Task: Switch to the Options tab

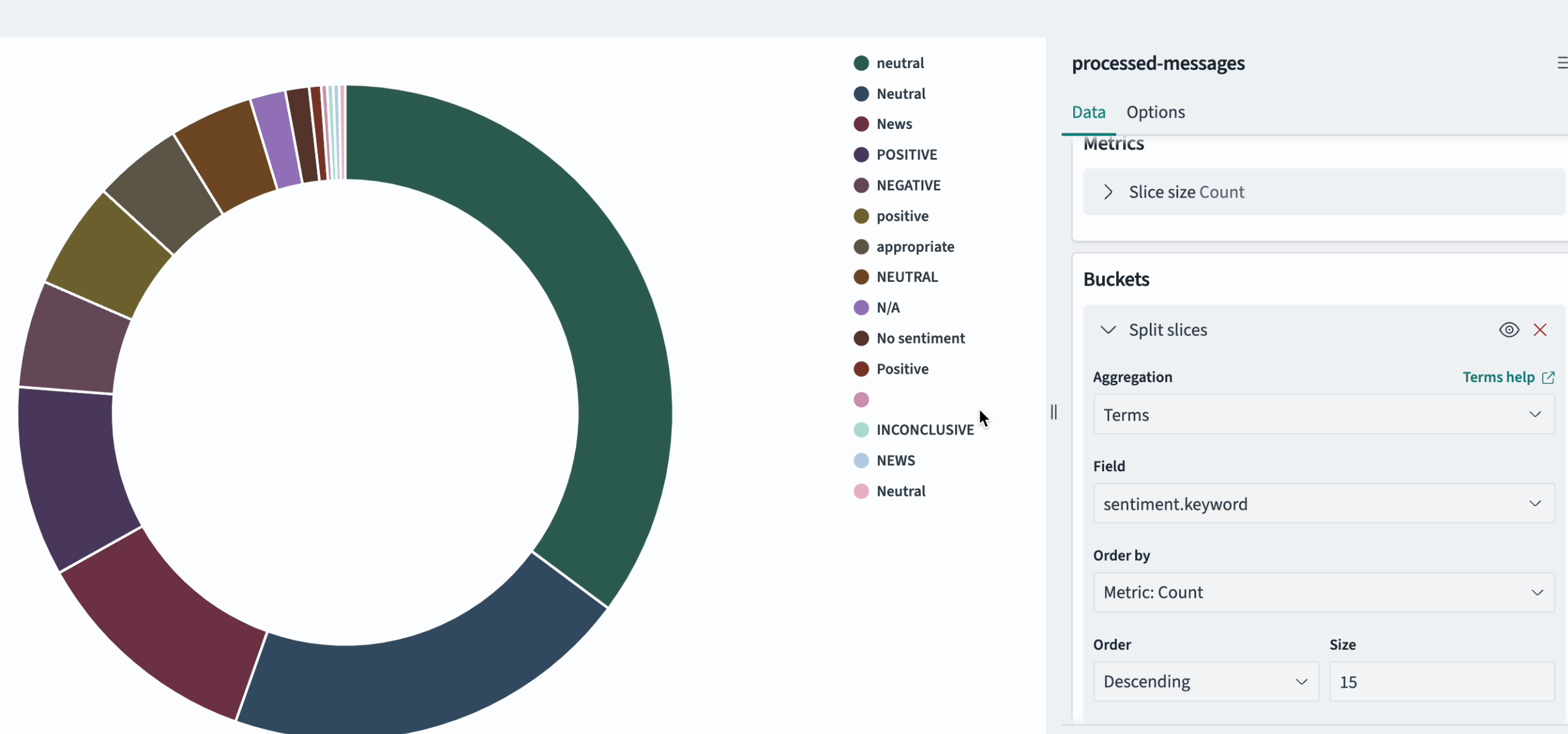Action: pos(1155,113)
